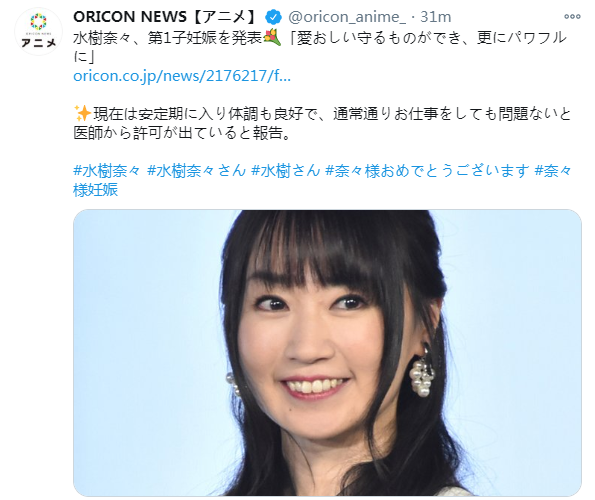
Task: Open the three-dot more options menu
Action: [572, 17]
